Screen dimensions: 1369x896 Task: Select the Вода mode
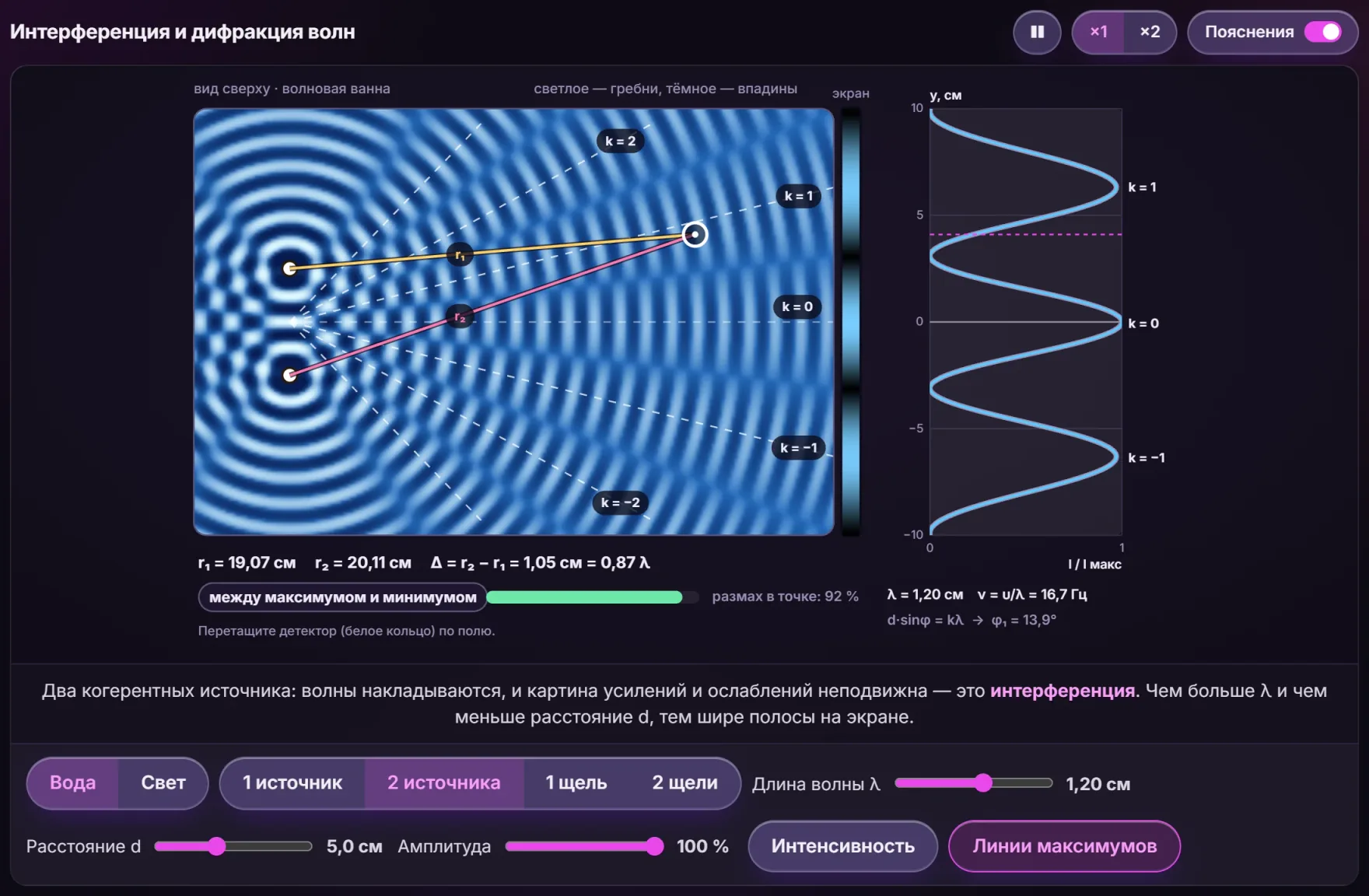pyautogui.click(x=72, y=782)
